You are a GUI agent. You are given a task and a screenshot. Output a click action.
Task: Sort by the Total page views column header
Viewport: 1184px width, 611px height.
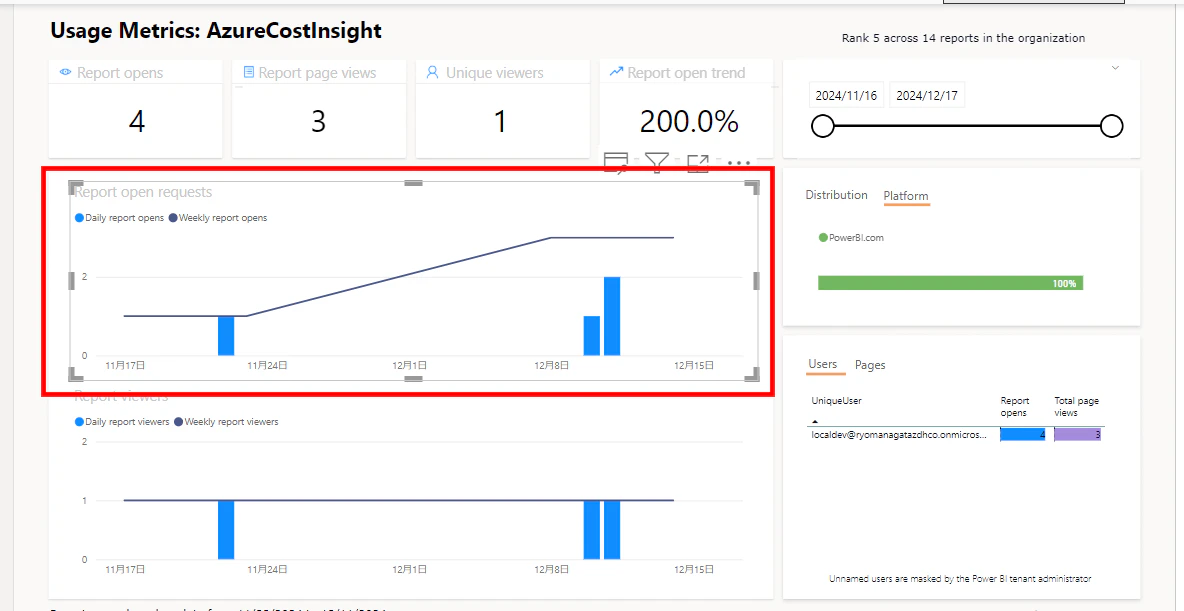1076,407
